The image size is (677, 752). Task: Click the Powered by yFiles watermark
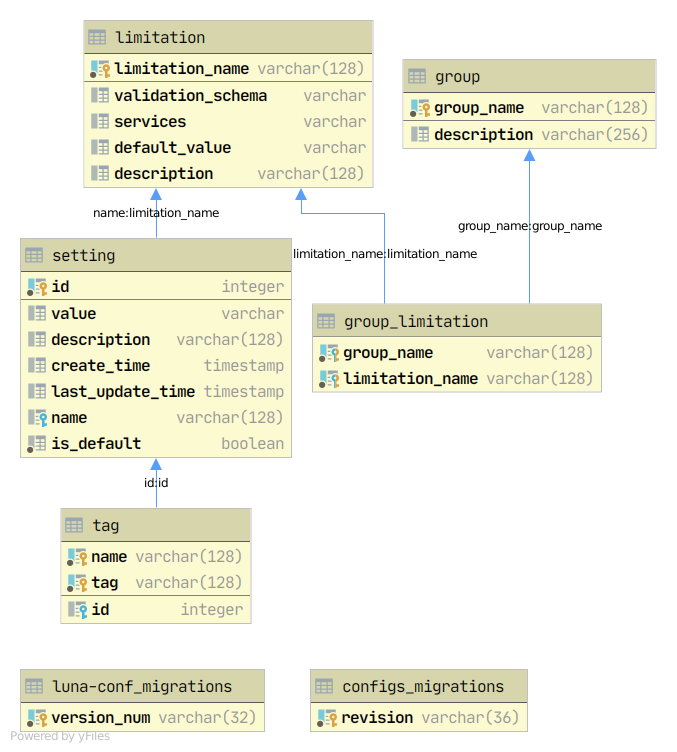[60, 737]
